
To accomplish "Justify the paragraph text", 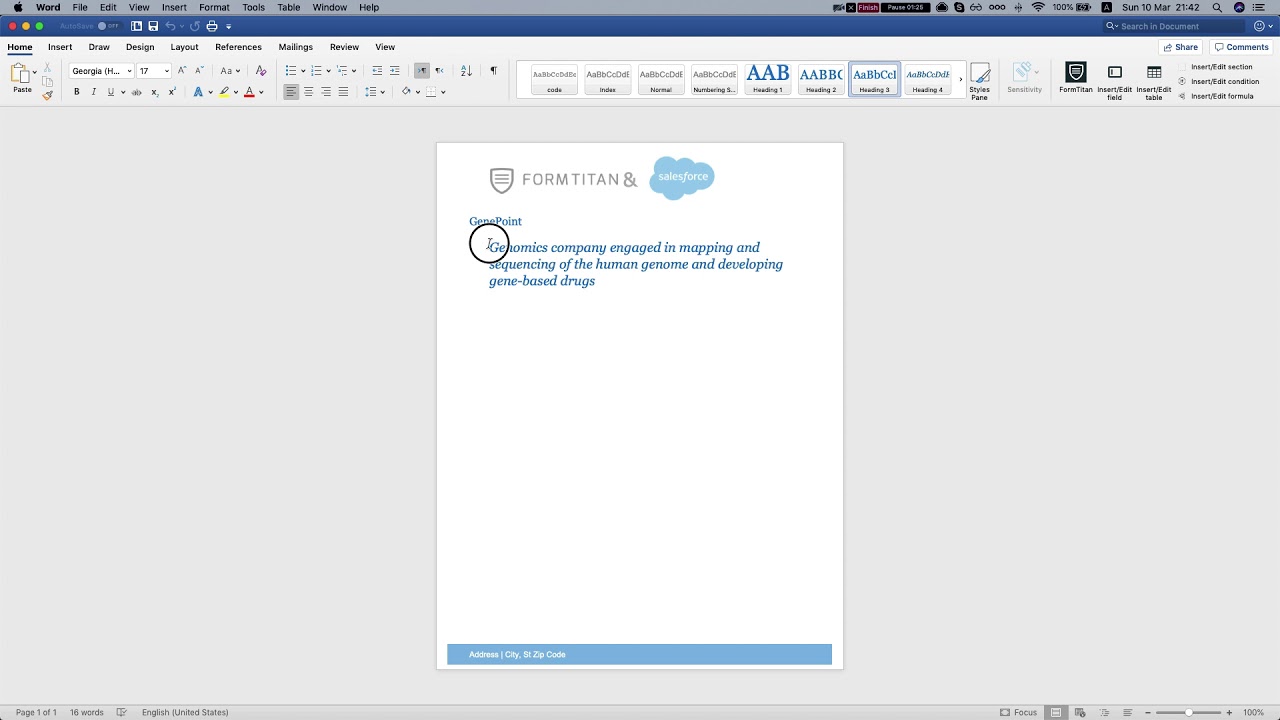I will coord(343,92).
